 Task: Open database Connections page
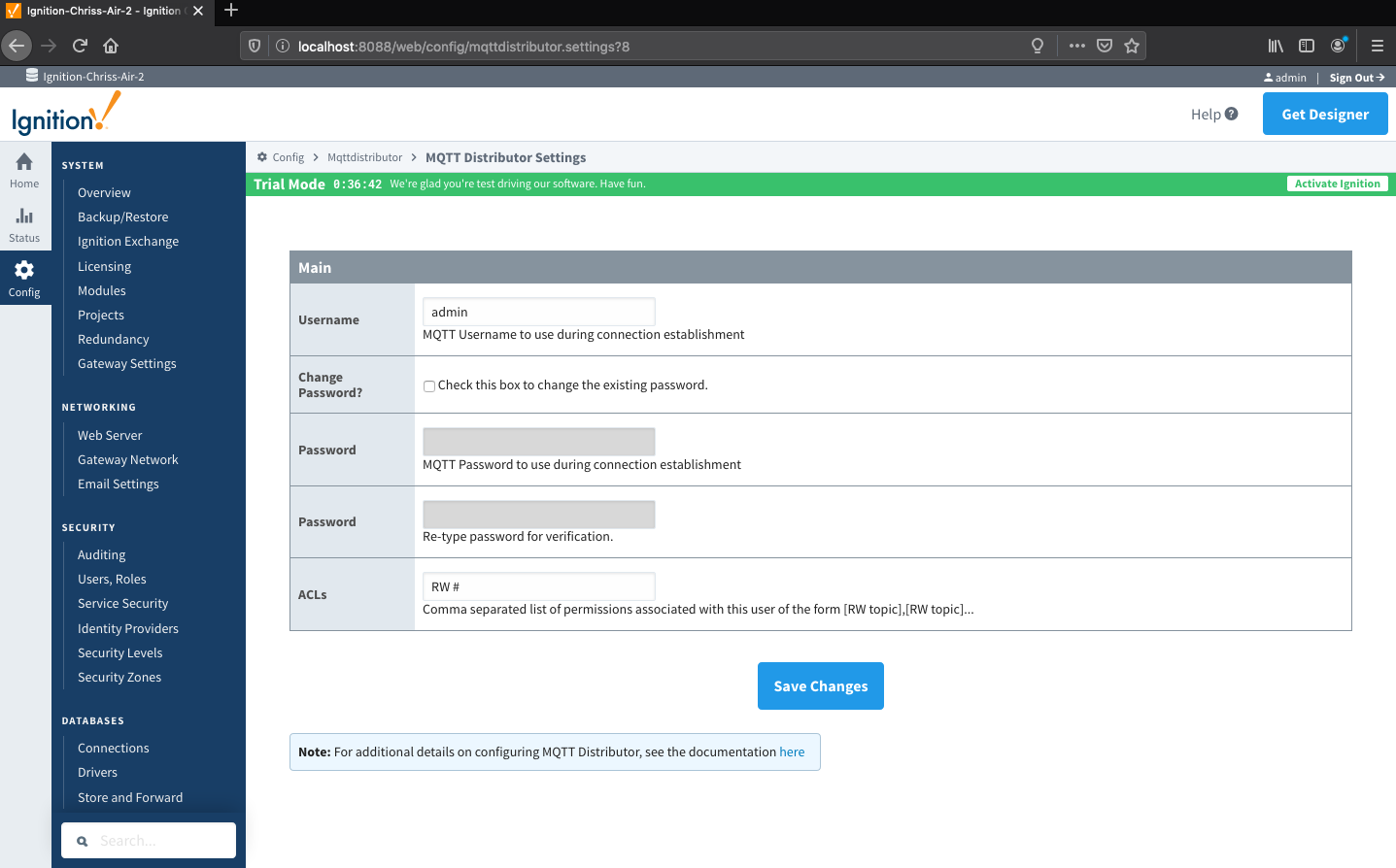(x=113, y=748)
